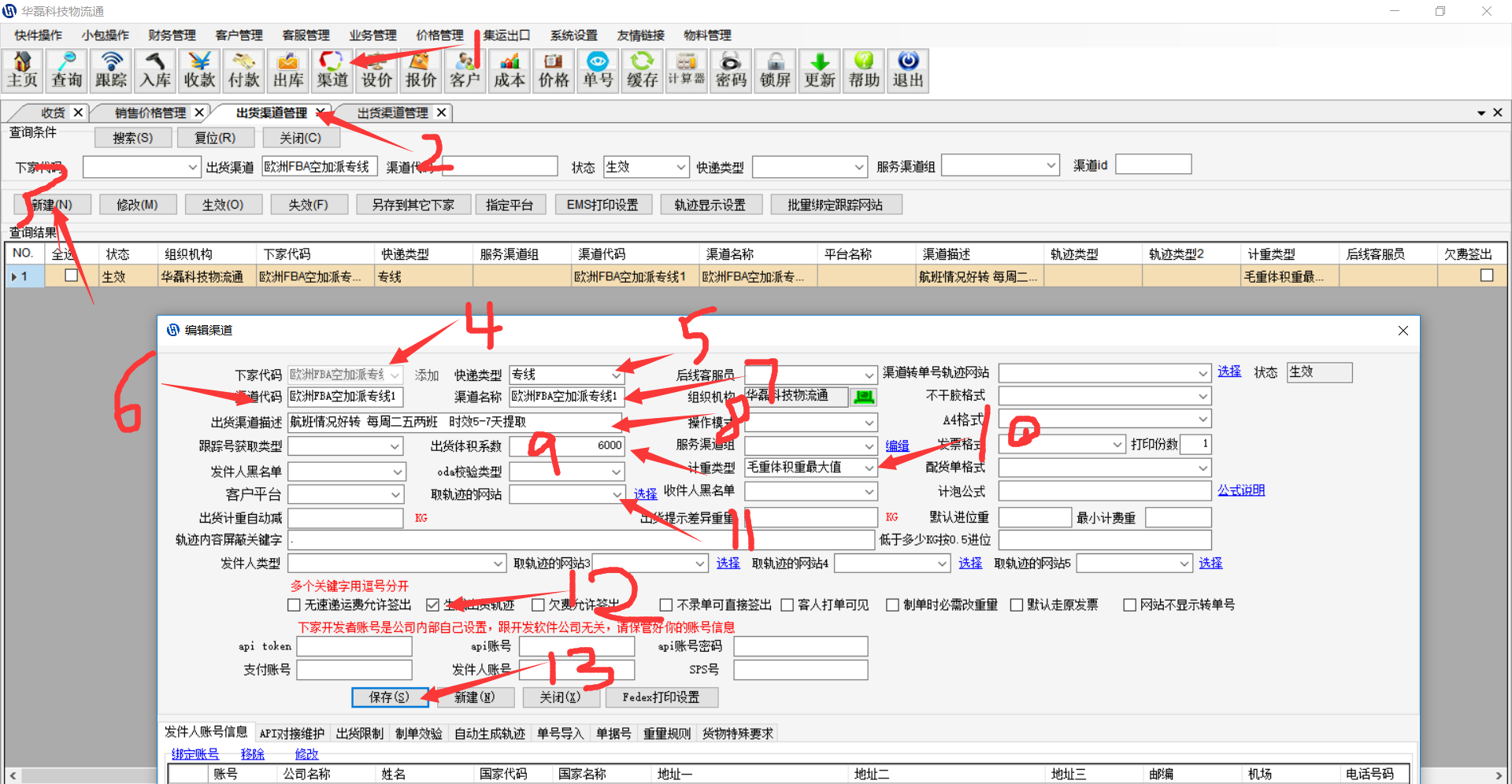Expand the 快递类型 dropdown in edit dialog

click(616, 375)
